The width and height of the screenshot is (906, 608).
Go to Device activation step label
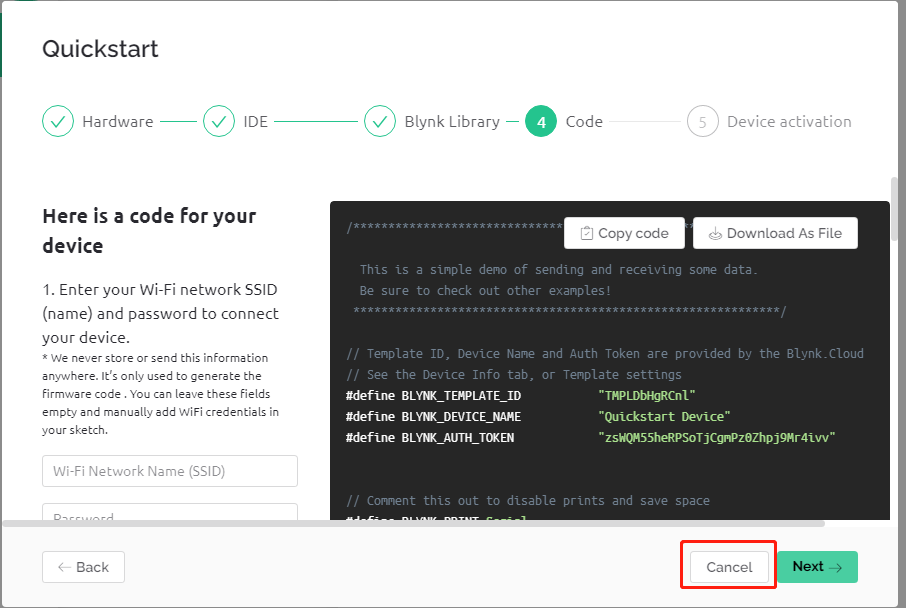(789, 121)
